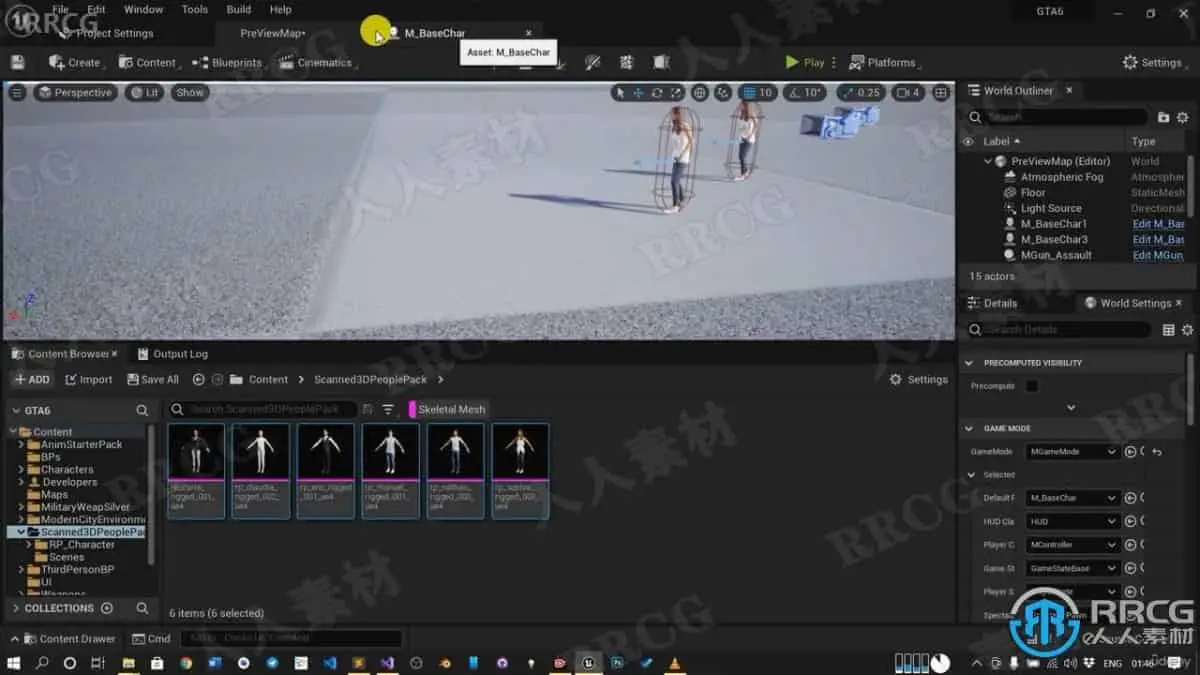The width and height of the screenshot is (1200, 675).
Task: Add a new collection with the plus icon
Action: pos(107,608)
